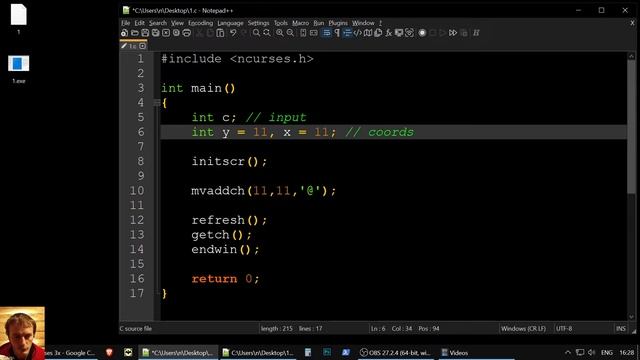Screen dimensions: 640x360
Task: Click the last B-shaped toolbar icon
Action: click(476, 33)
